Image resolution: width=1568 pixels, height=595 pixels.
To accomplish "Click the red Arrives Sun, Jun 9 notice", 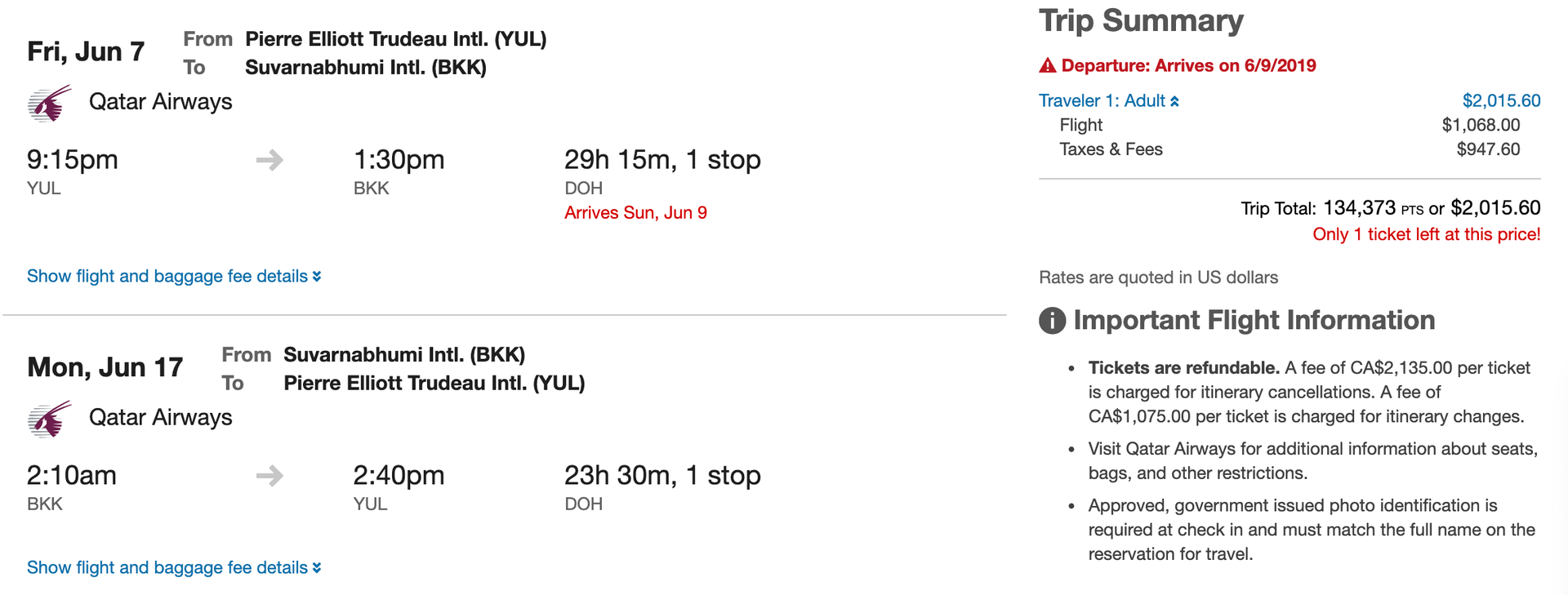I will click(x=636, y=212).
